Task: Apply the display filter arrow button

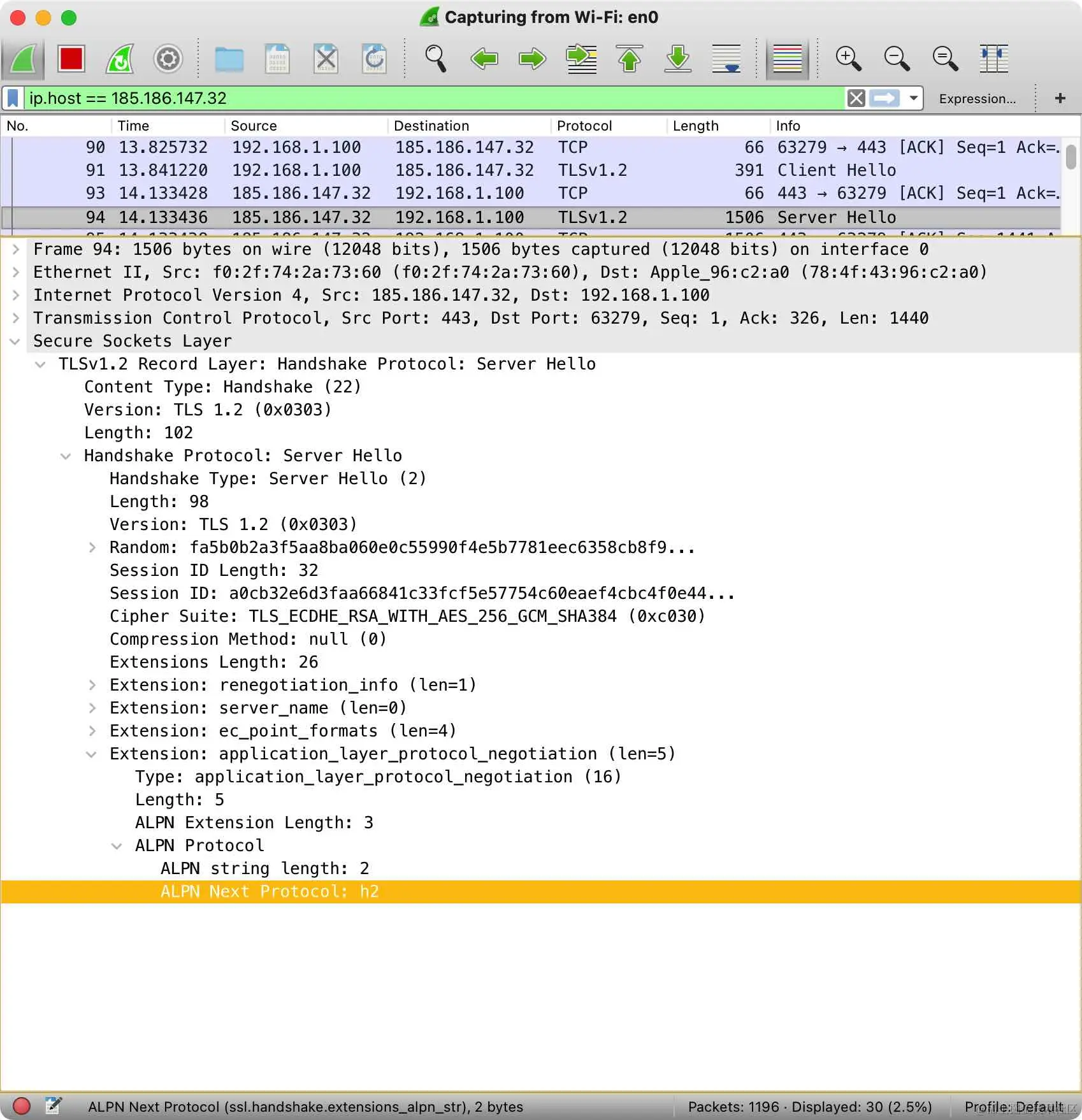Action: (884, 98)
